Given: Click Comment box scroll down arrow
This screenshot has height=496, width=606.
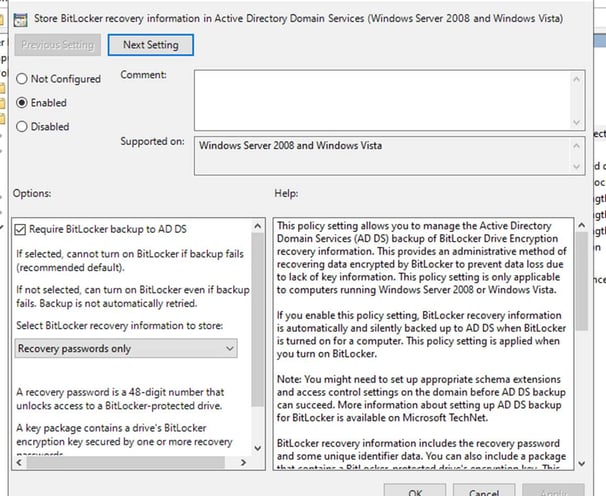Looking at the screenshot, I should click(577, 123).
